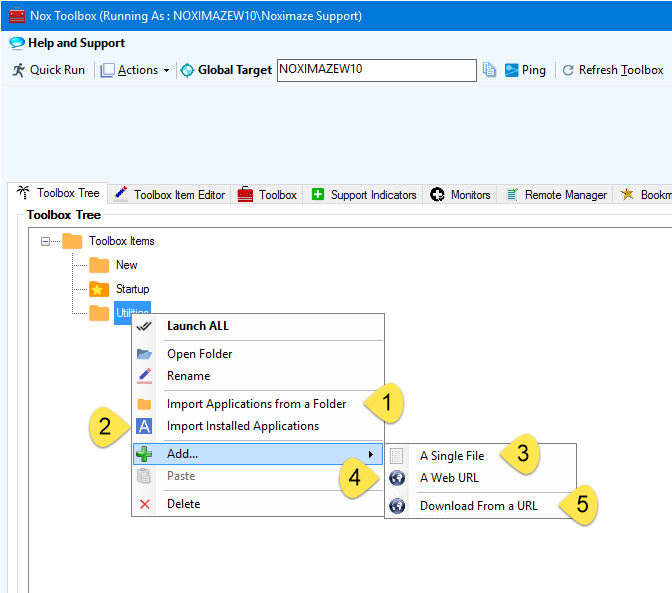The width and height of the screenshot is (672, 593).
Task: Click the Rename pencil icon in the context menu
Action: pos(144,376)
